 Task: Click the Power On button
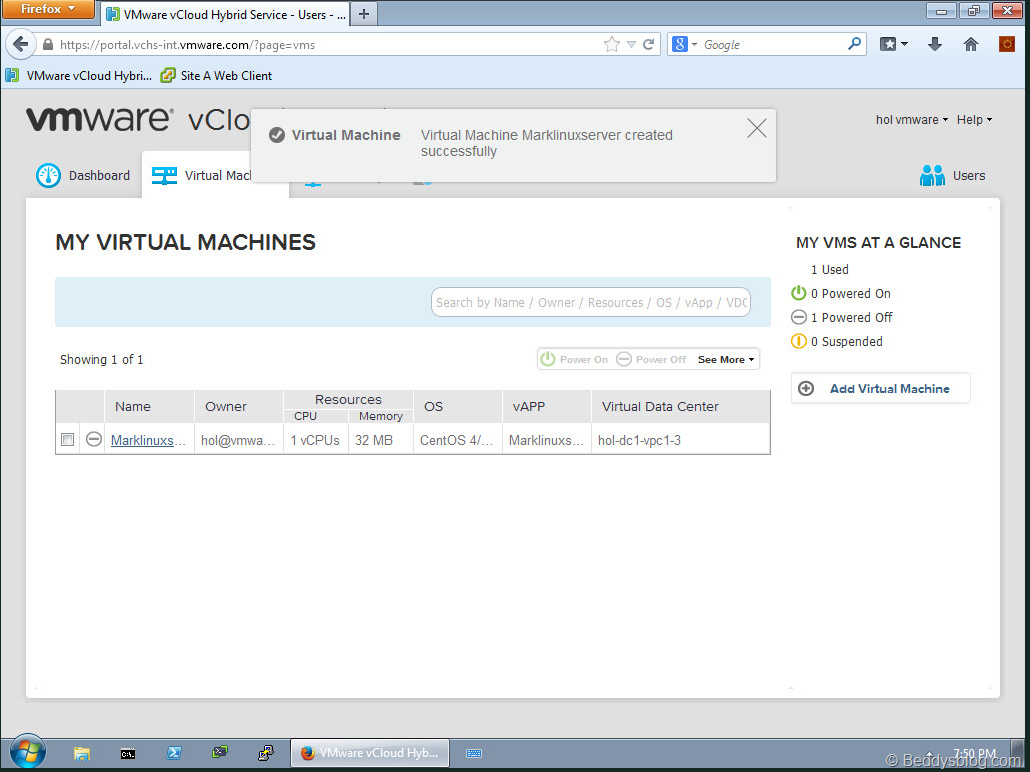point(575,359)
